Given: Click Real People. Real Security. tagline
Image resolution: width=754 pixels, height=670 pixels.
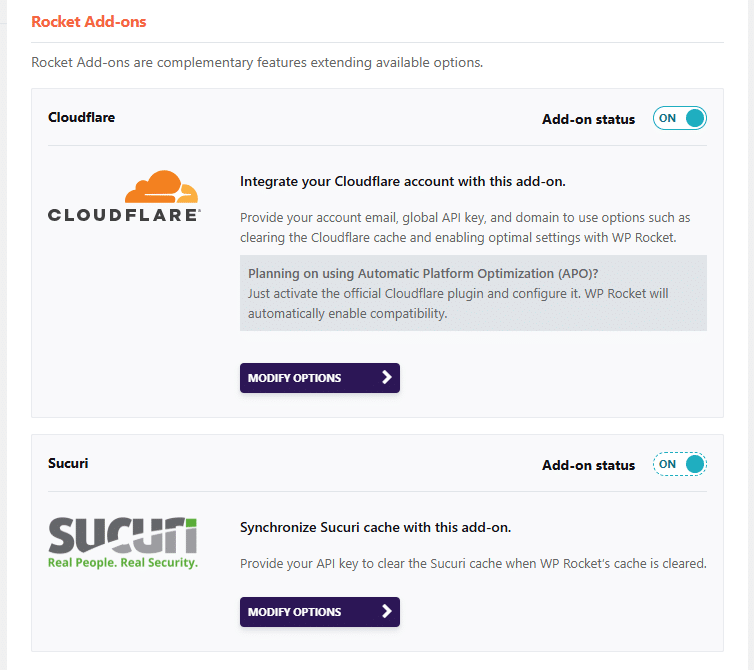Looking at the screenshot, I should (123, 563).
